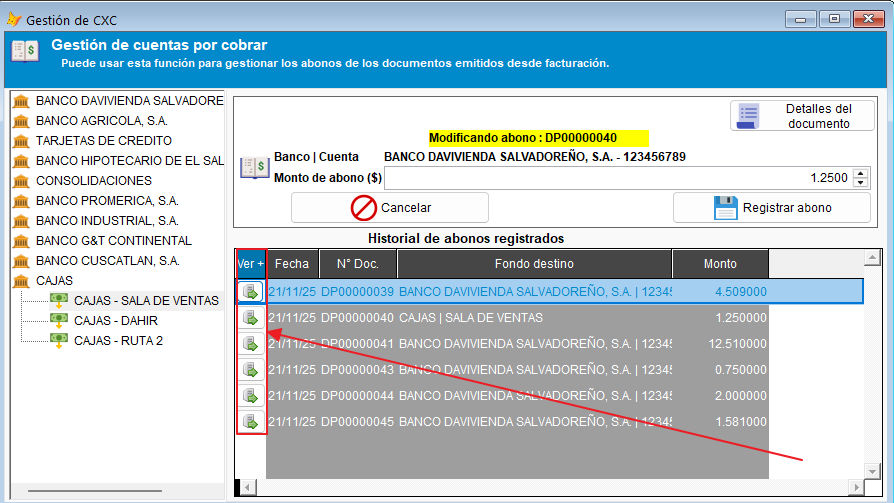Select row DP00000044 document number
Viewport: 894px width, 503px height.
(x=357, y=396)
